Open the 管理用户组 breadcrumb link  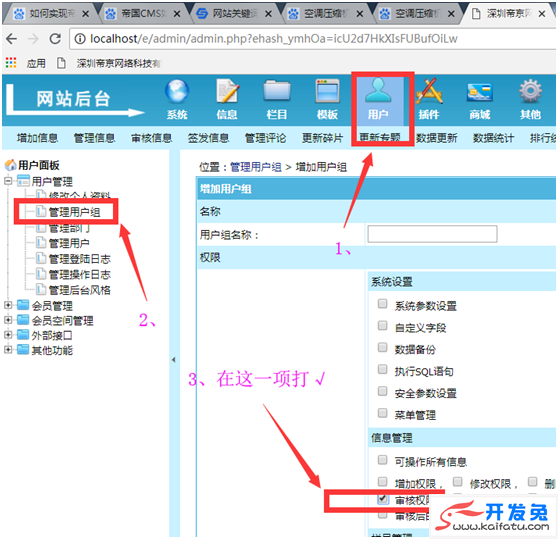pos(256,167)
